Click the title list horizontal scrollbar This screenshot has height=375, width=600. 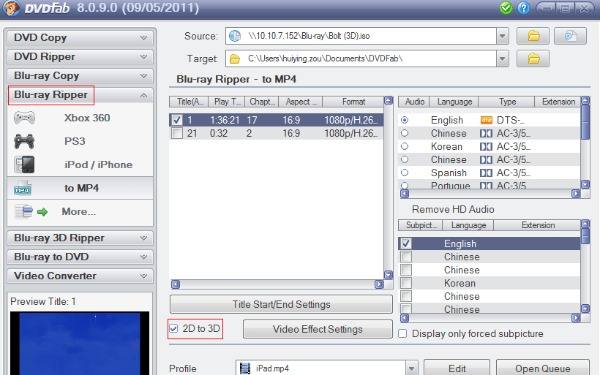coord(277,284)
